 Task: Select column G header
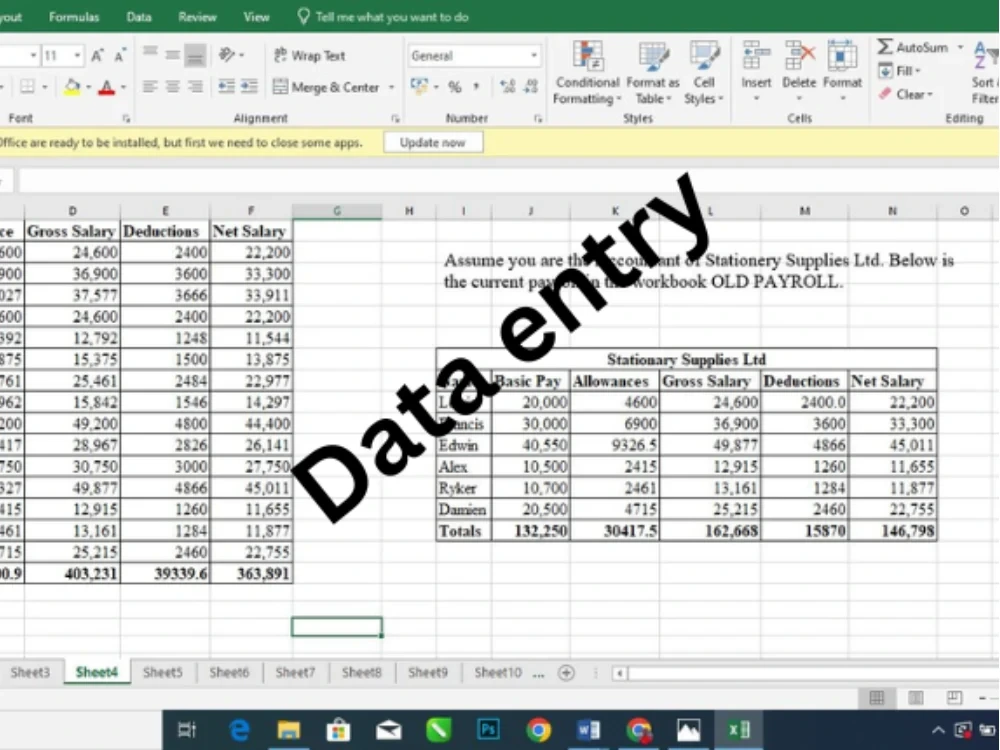coord(337,211)
